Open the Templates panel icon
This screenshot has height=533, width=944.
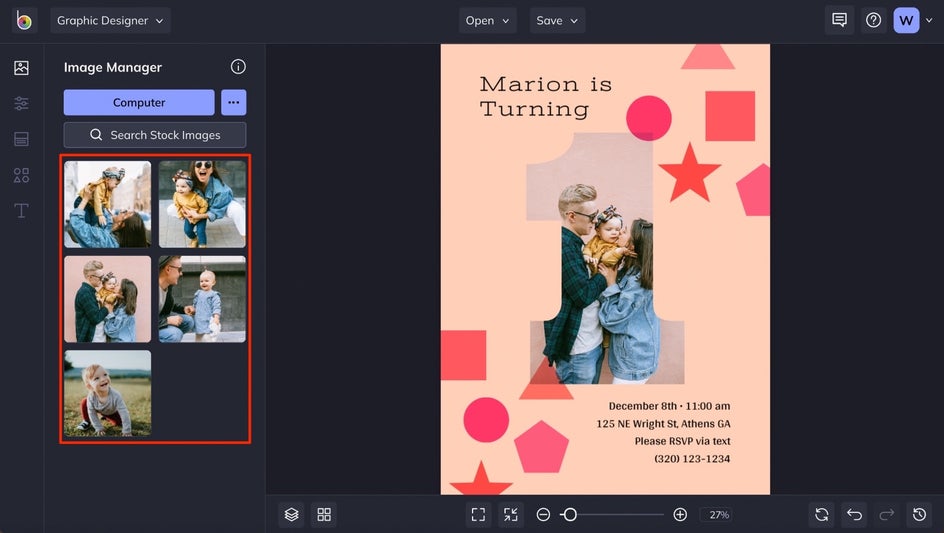[21, 139]
